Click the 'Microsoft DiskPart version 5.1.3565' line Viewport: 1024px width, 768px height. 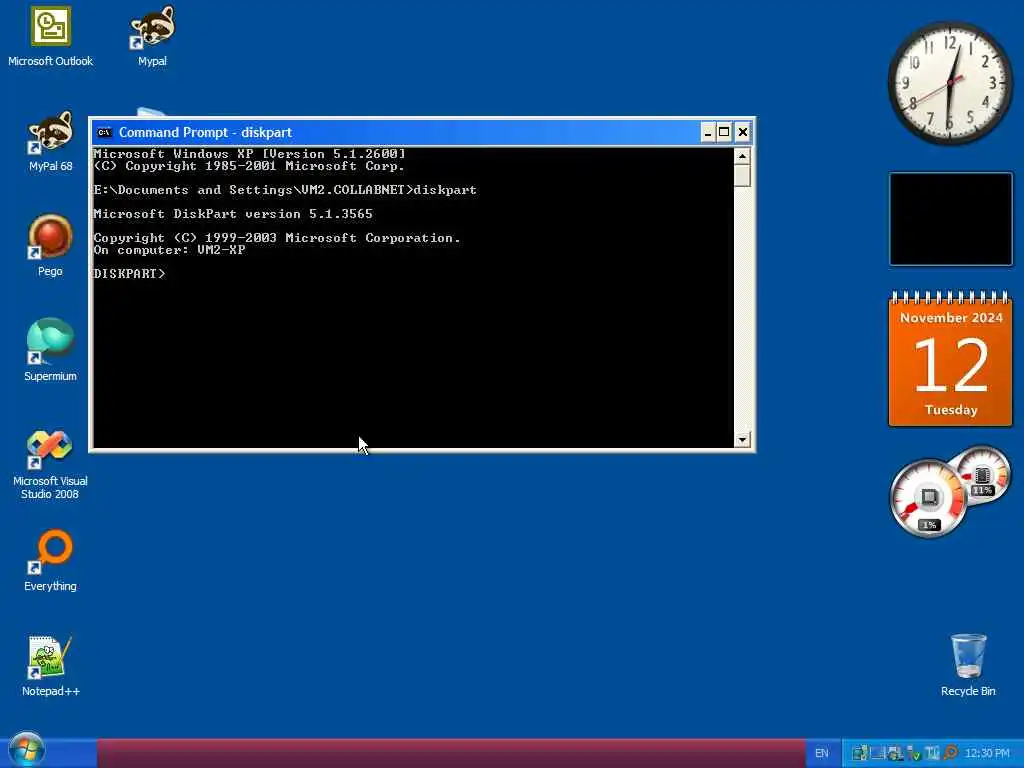[x=233, y=214]
